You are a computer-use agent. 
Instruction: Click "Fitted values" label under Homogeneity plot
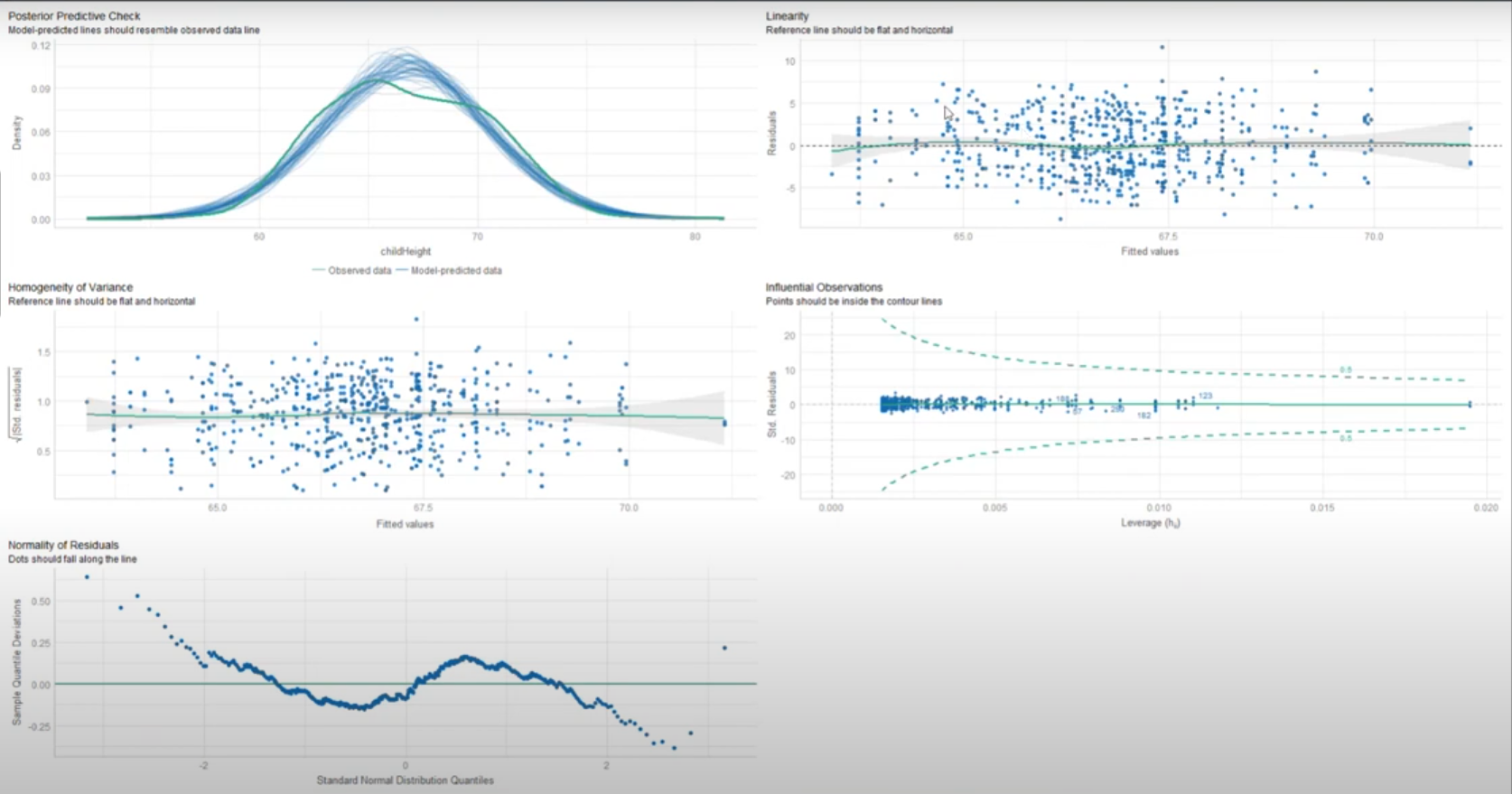coord(405,524)
